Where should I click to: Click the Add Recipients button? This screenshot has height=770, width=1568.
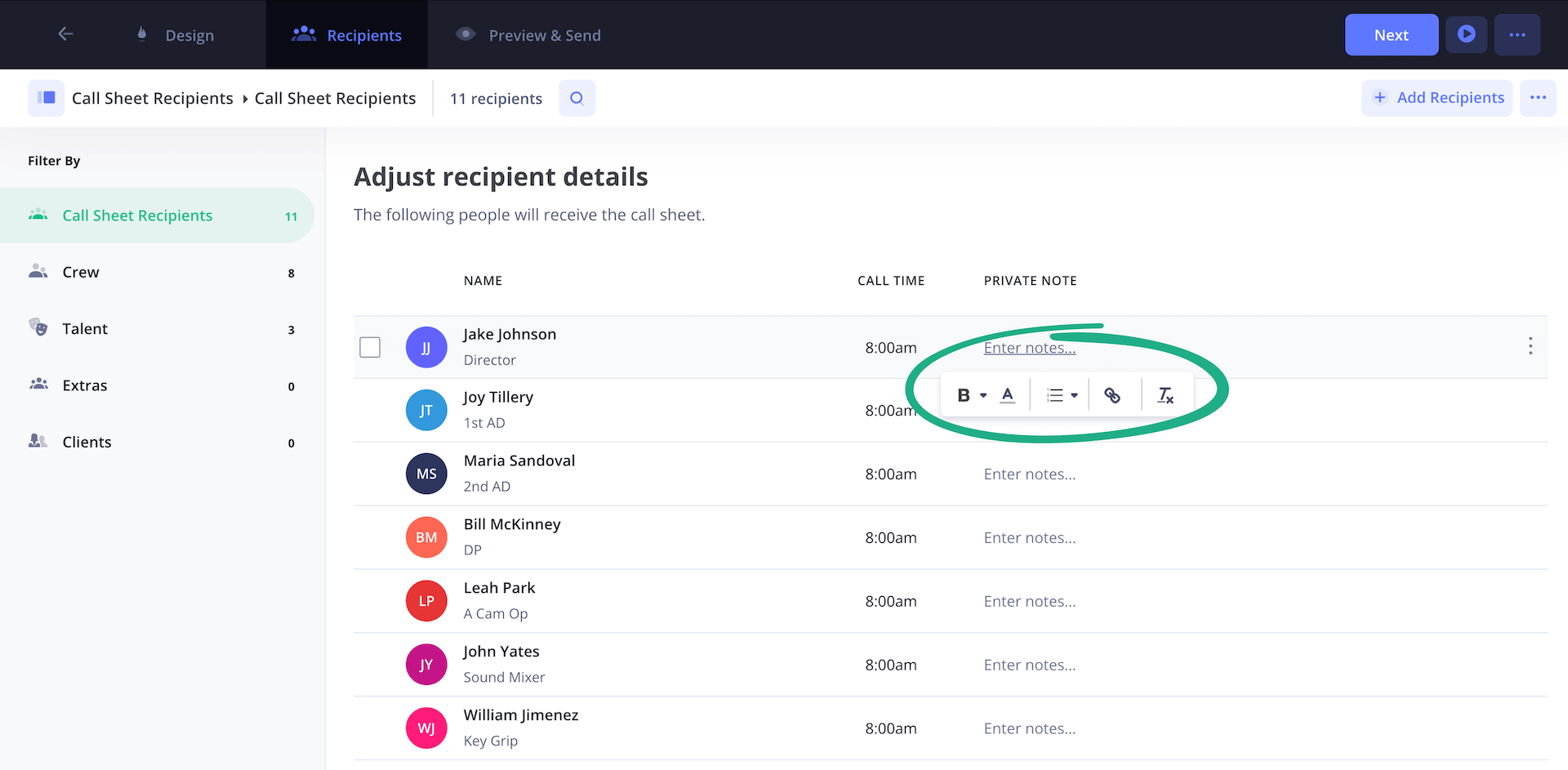coord(1437,98)
